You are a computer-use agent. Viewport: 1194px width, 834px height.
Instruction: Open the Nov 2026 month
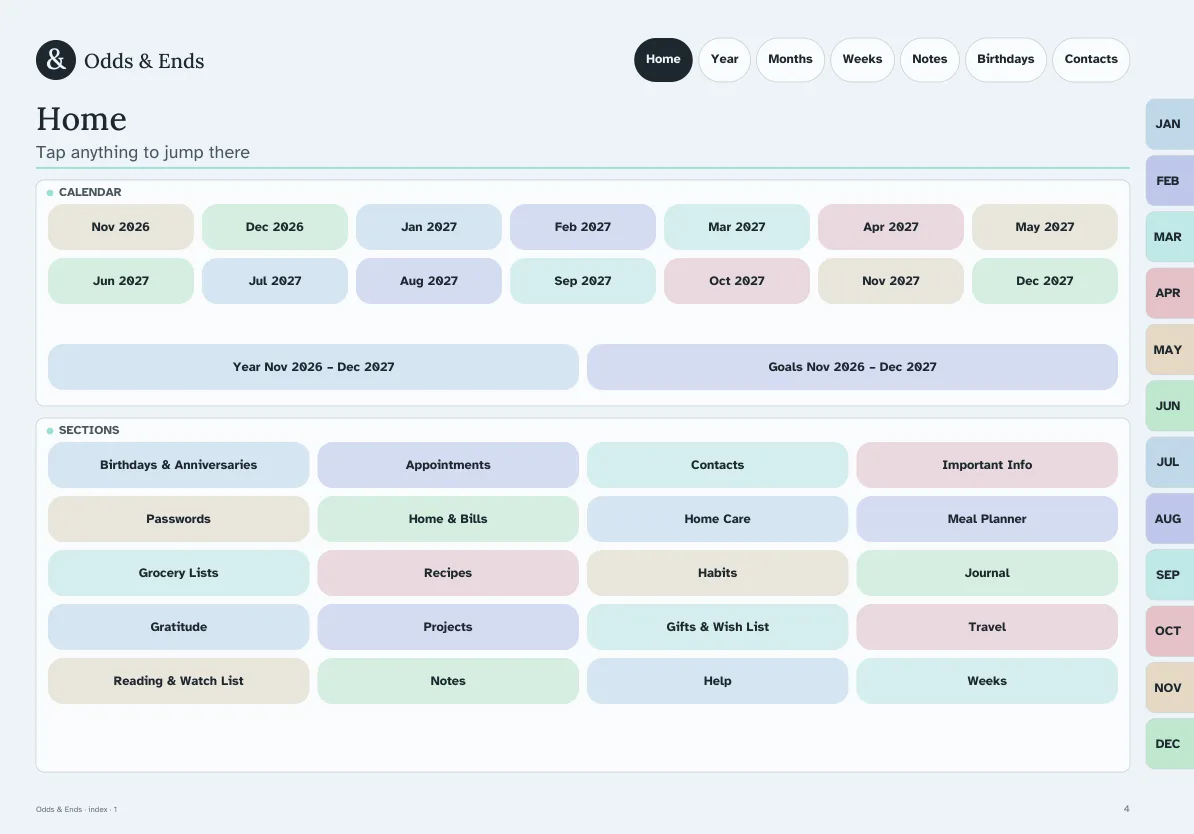120,227
